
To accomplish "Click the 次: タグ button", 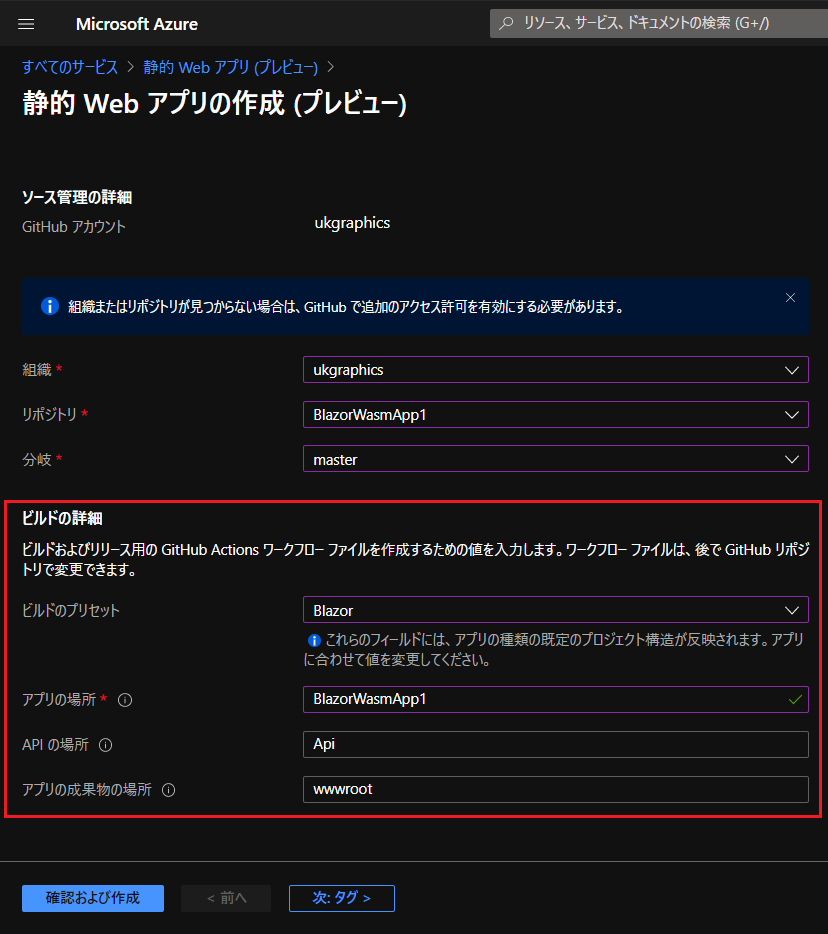I will (342, 898).
